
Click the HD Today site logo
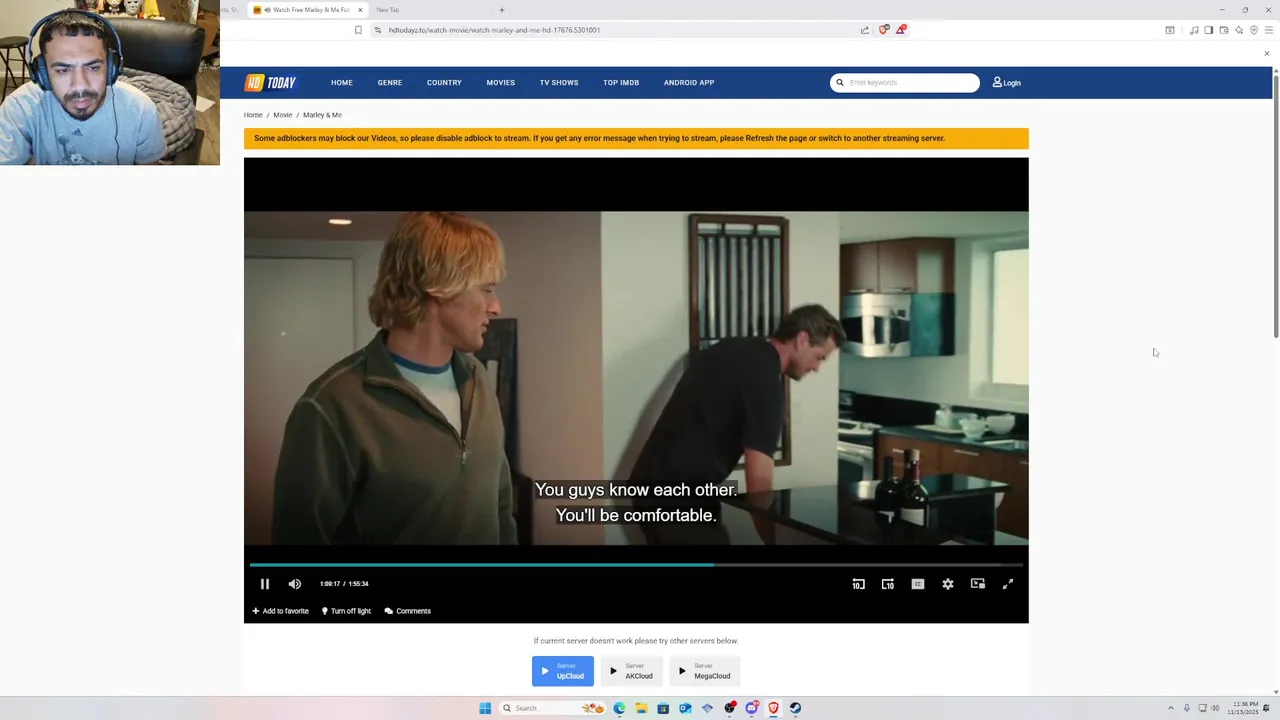tap(271, 83)
